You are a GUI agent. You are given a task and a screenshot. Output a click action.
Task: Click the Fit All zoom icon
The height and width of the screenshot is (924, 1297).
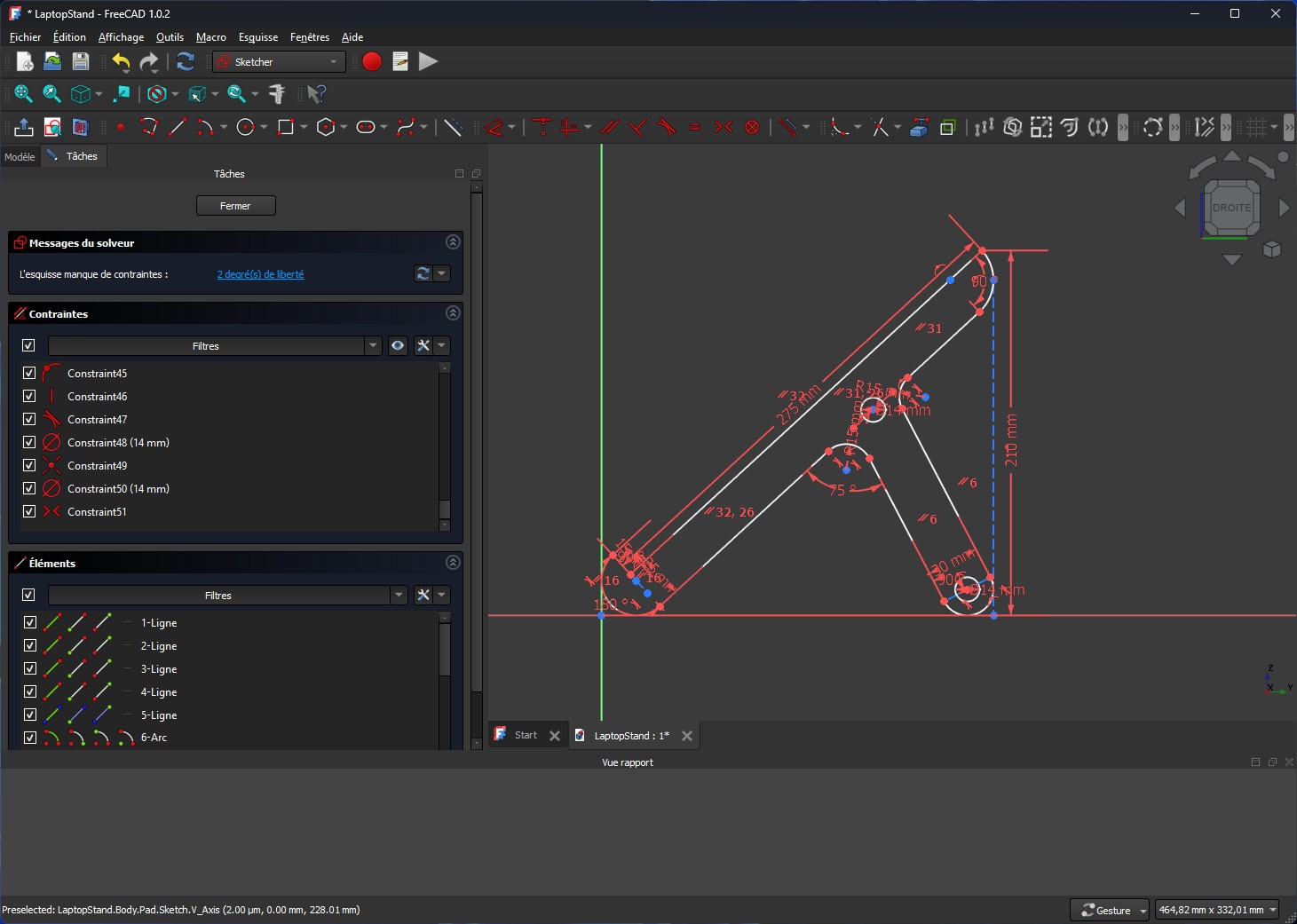click(x=23, y=94)
